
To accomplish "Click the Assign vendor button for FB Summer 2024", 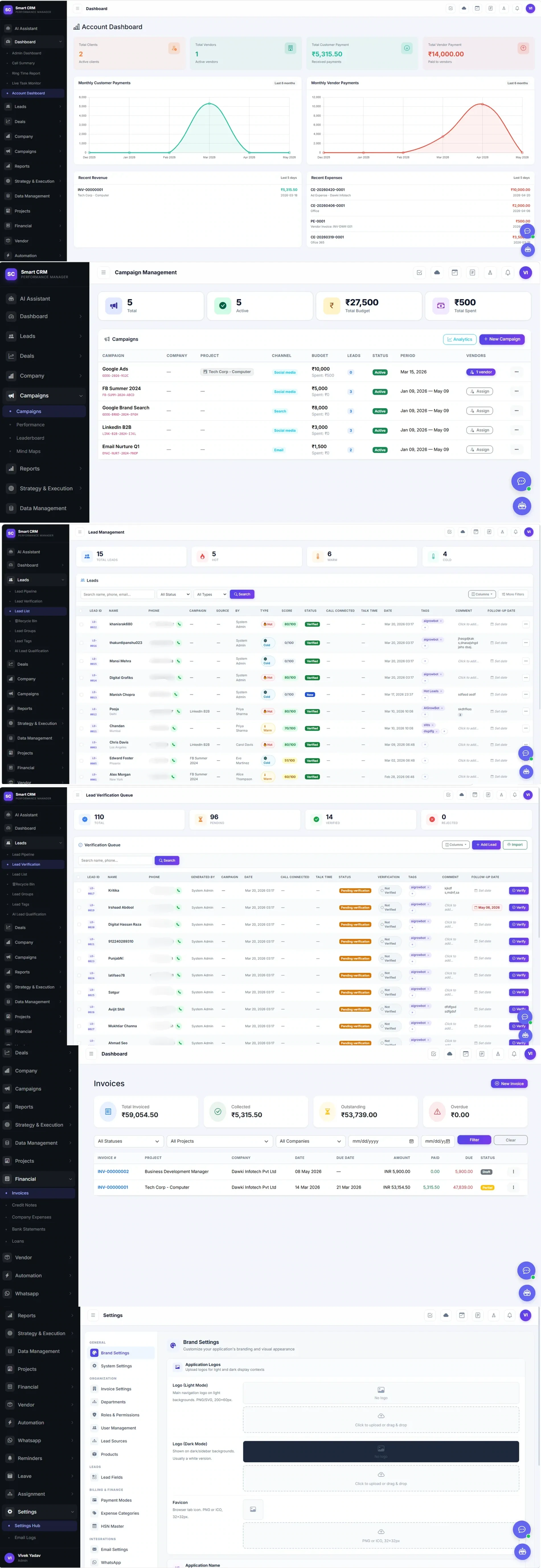I will (x=479, y=391).
